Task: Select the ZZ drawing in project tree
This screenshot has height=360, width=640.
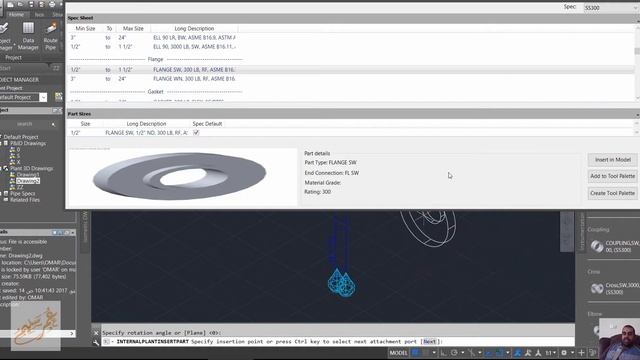Action: tap(20, 187)
